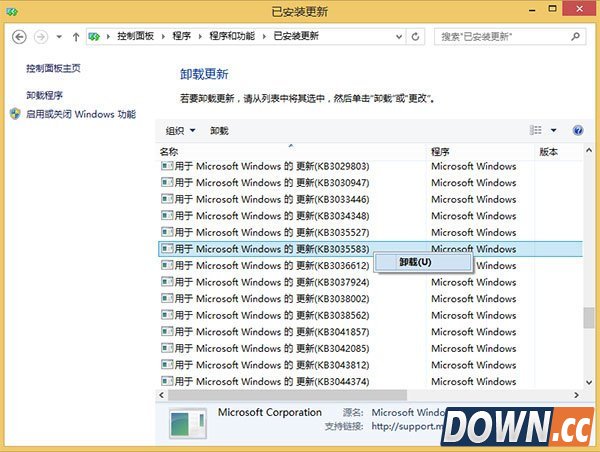The image size is (600, 452).
Task: Click the horizontal scrollbar left arrow
Action: 161,395
